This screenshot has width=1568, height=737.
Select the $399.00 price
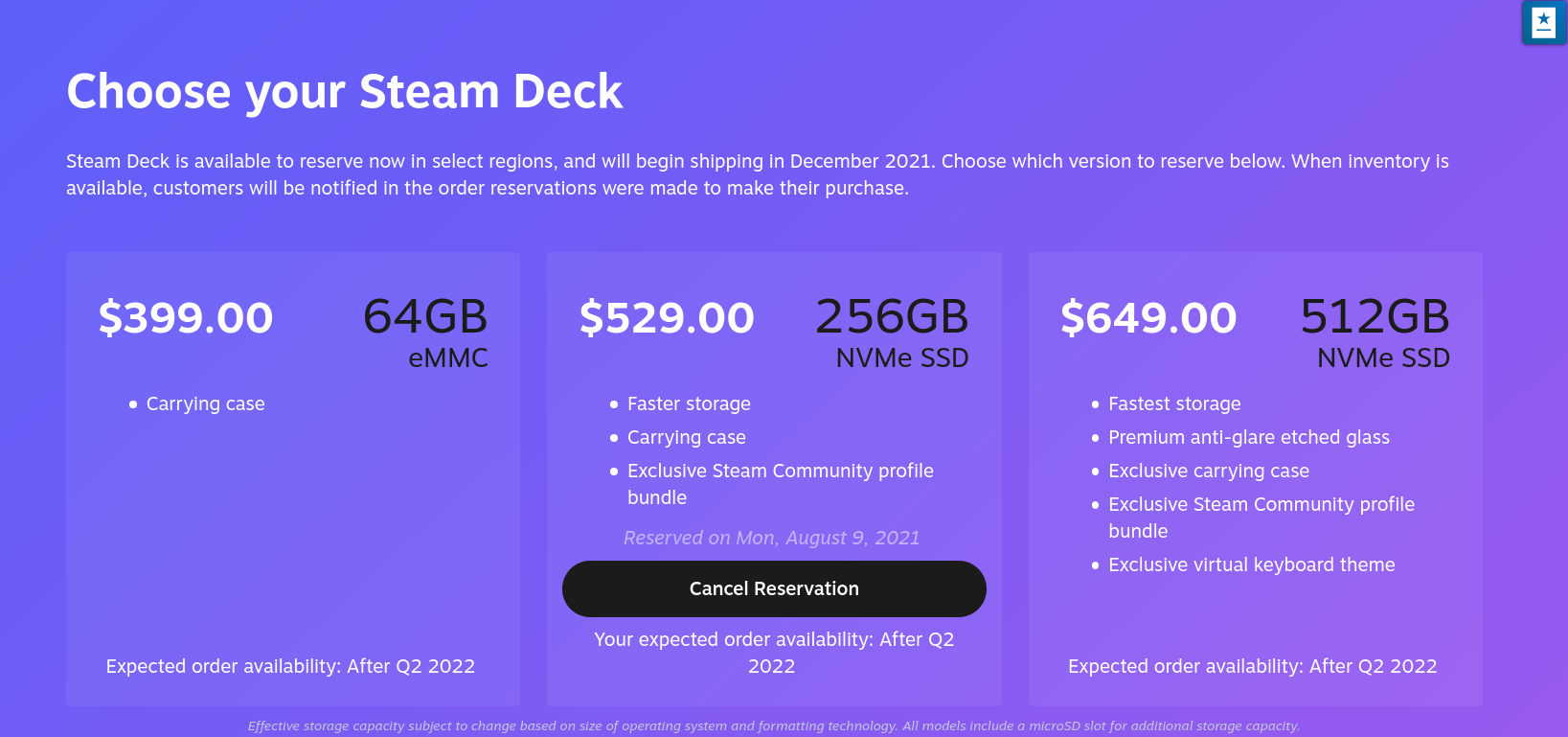186,317
